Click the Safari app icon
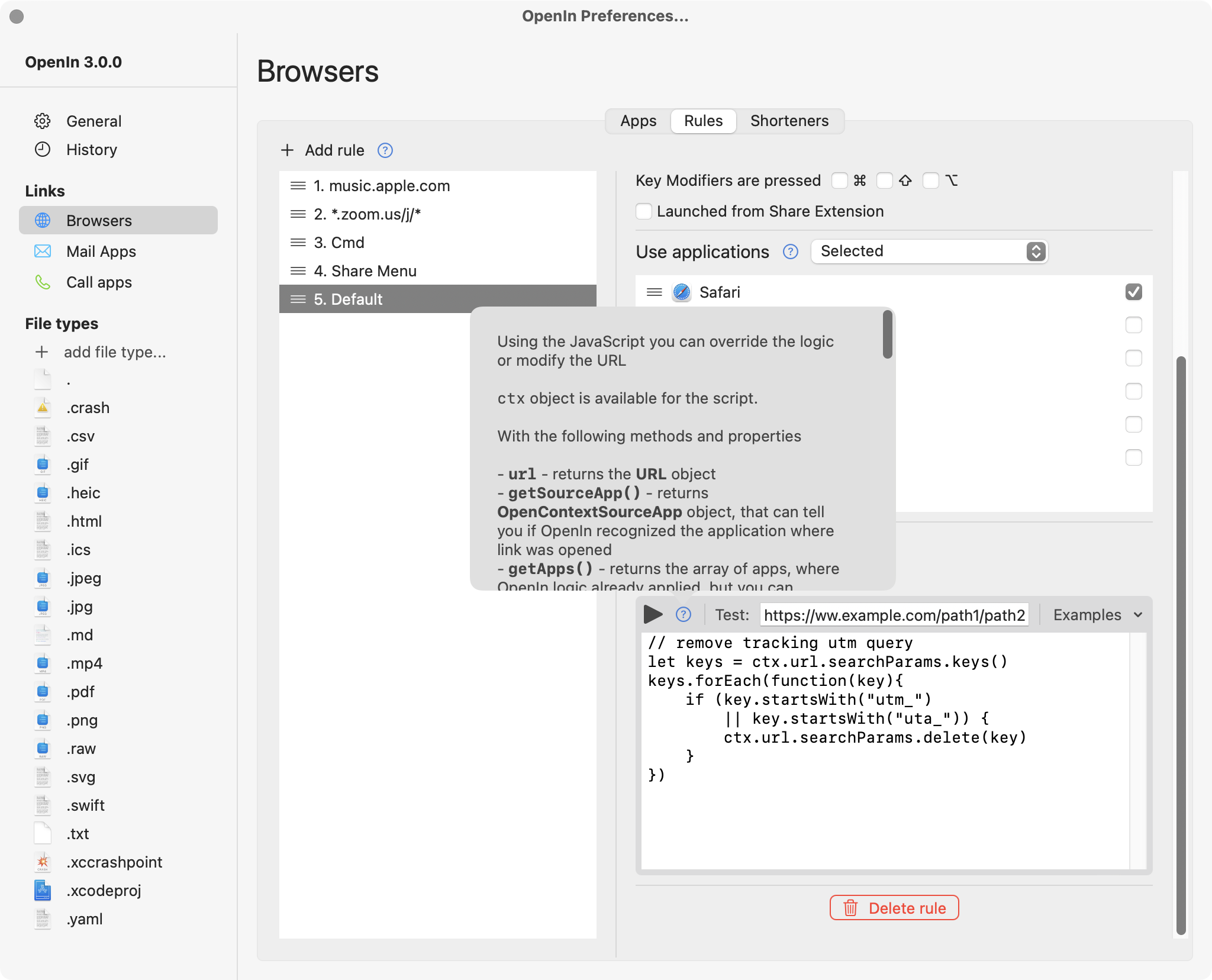The height and width of the screenshot is (980, 1212). click(682, 292)
